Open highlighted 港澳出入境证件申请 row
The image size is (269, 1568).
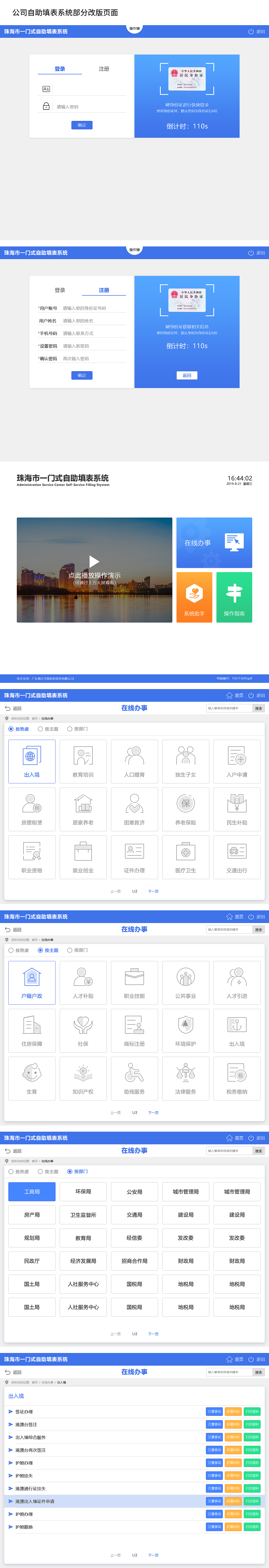pos(134,1501)
